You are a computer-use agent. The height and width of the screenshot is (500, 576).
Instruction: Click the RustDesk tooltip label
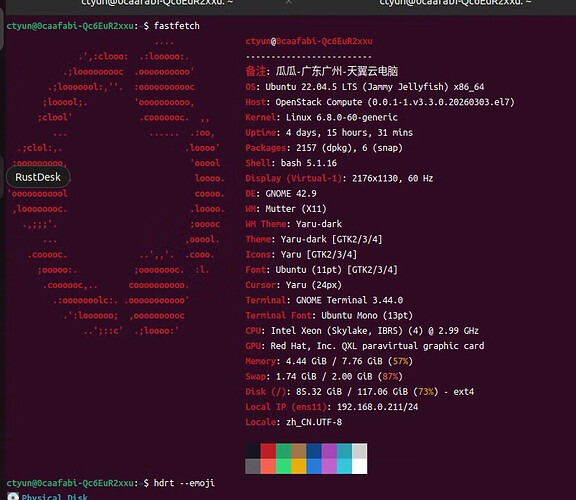pyautogui.click(x=38, y=177)
